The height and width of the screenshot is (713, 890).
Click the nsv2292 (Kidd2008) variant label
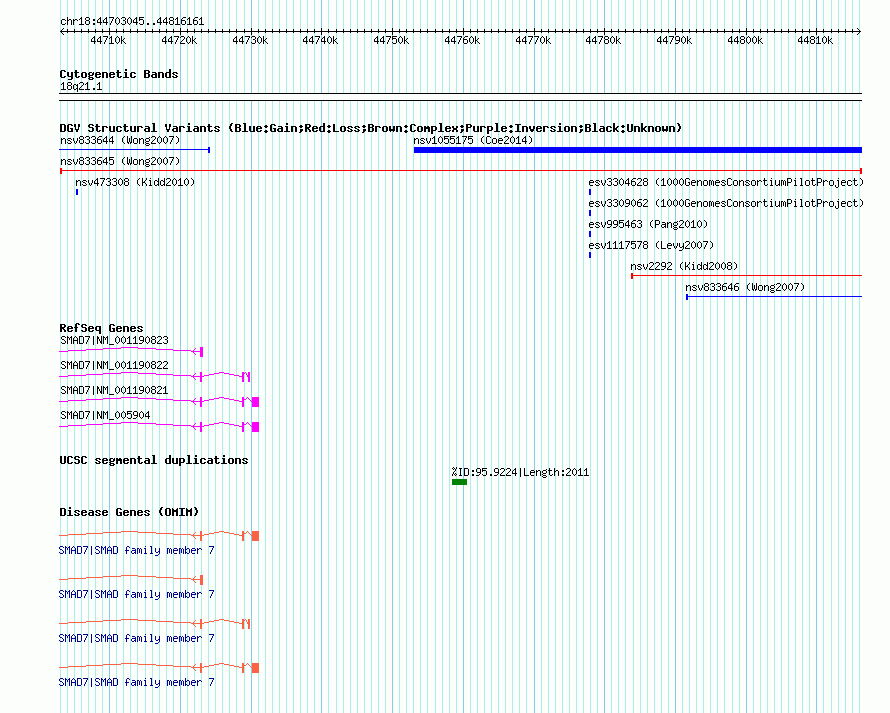[x=684, y=266]
